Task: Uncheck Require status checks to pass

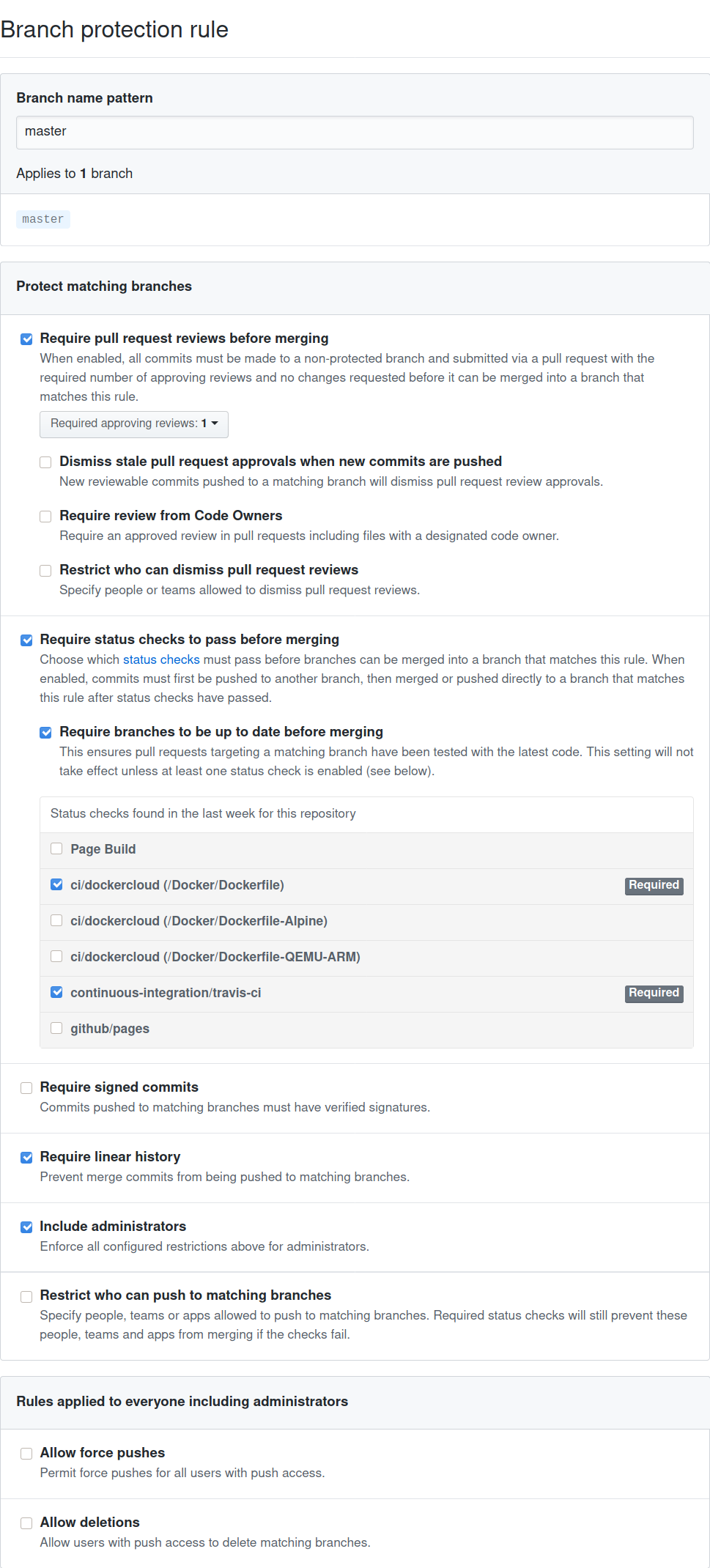Action: [26, 640]
